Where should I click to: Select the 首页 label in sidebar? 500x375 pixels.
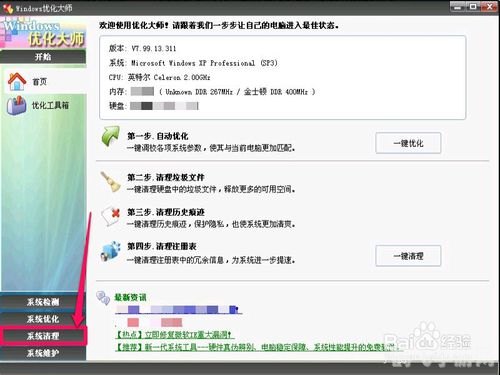(x=39, y=82)
